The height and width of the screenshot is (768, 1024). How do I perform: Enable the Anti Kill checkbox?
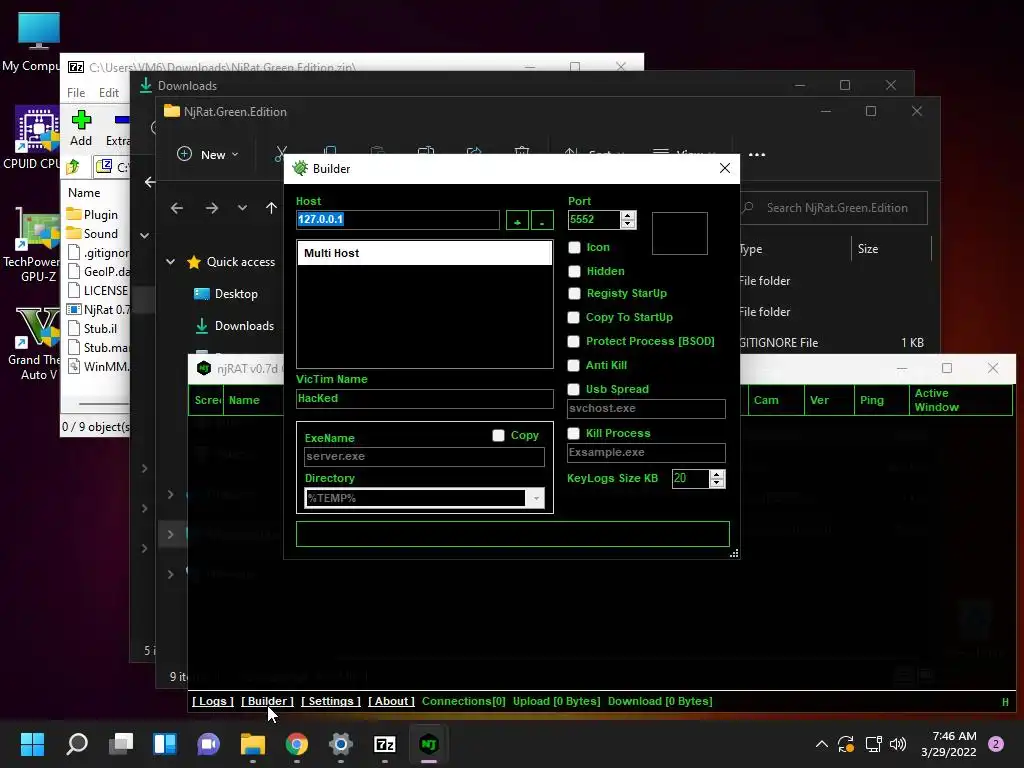coord(573,365)
